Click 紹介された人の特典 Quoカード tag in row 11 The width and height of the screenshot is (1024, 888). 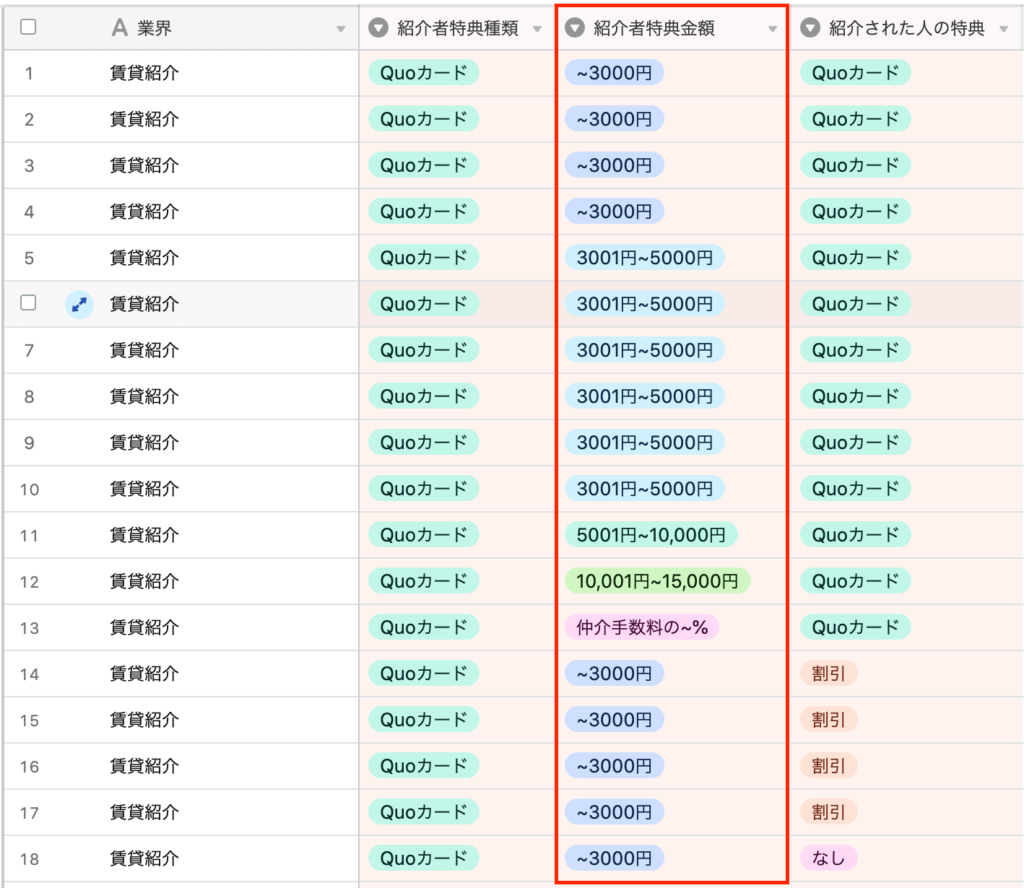point(856,535)
